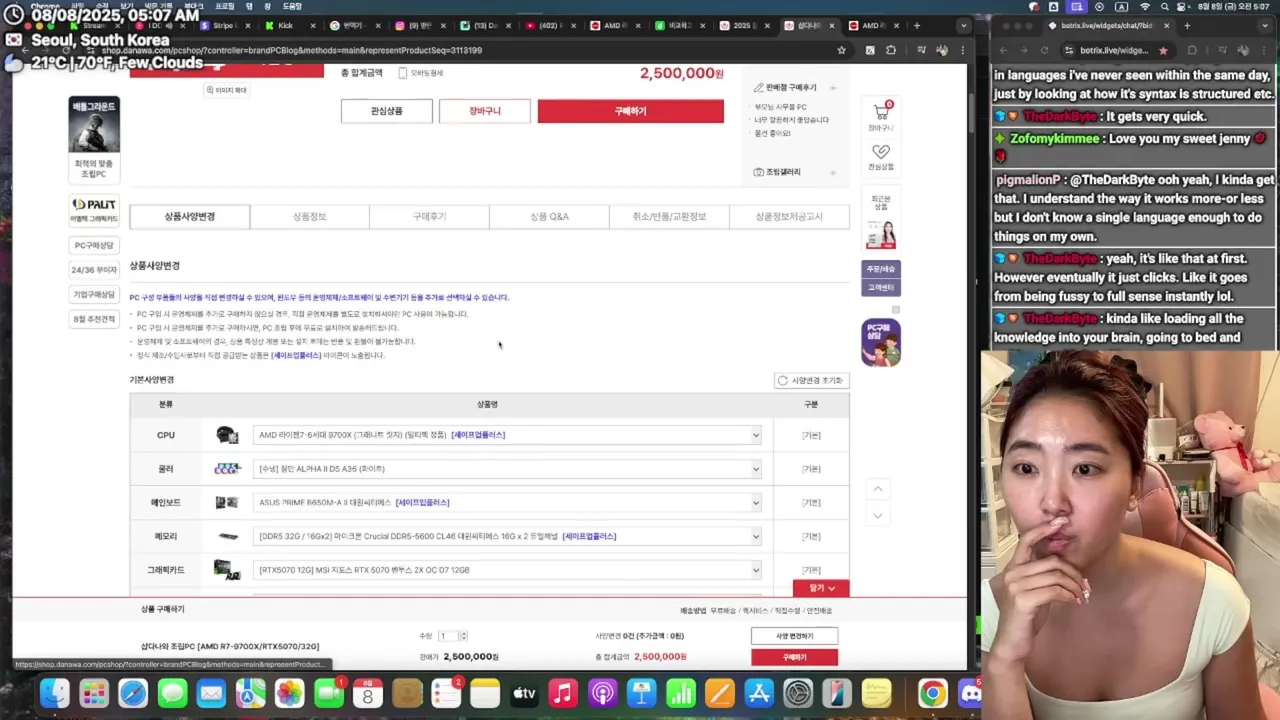Open the 메모리 memory dropdown
This screenshot has height=720, width=1280.
[x=507, y=537]
